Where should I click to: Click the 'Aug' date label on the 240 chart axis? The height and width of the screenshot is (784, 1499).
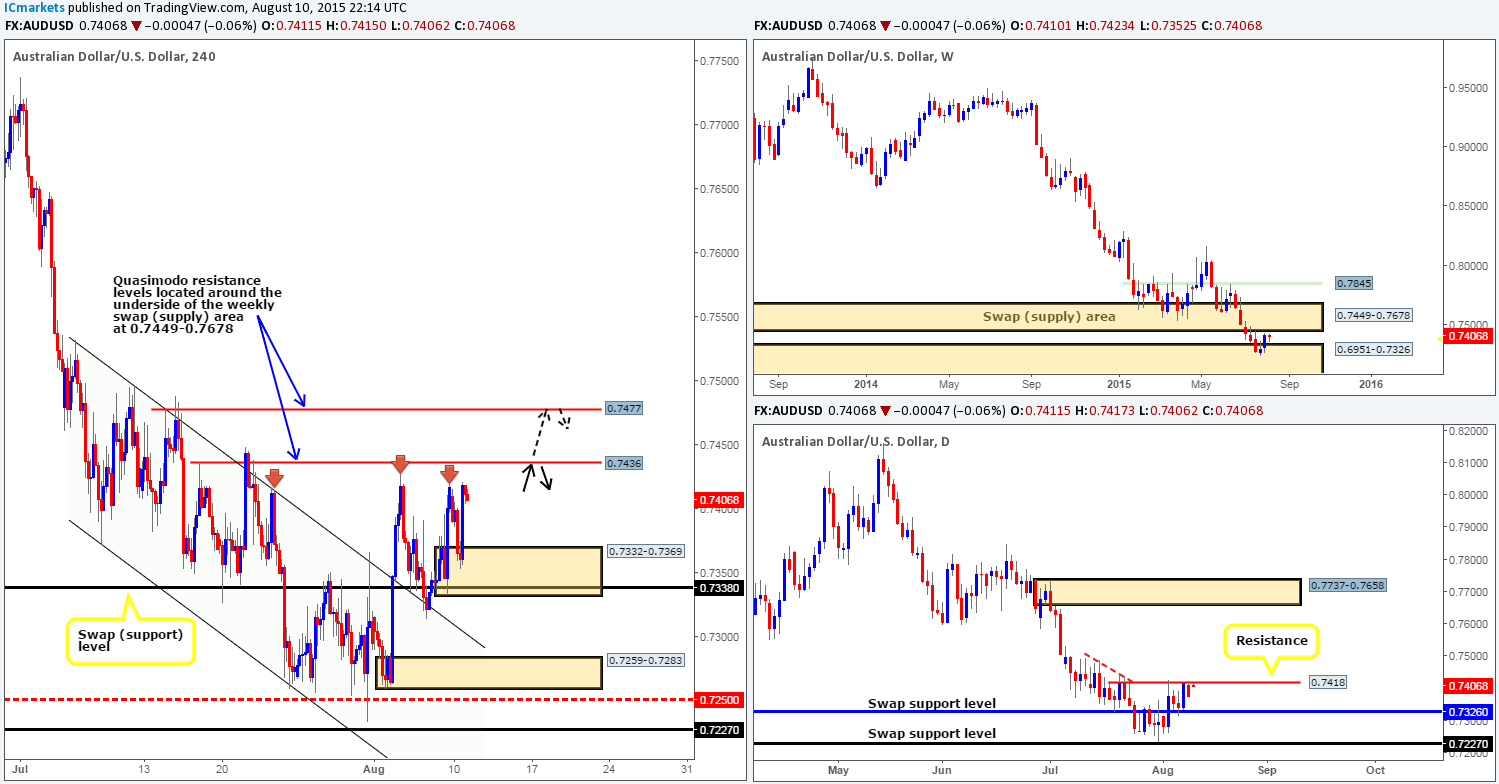tap(374, 769)
